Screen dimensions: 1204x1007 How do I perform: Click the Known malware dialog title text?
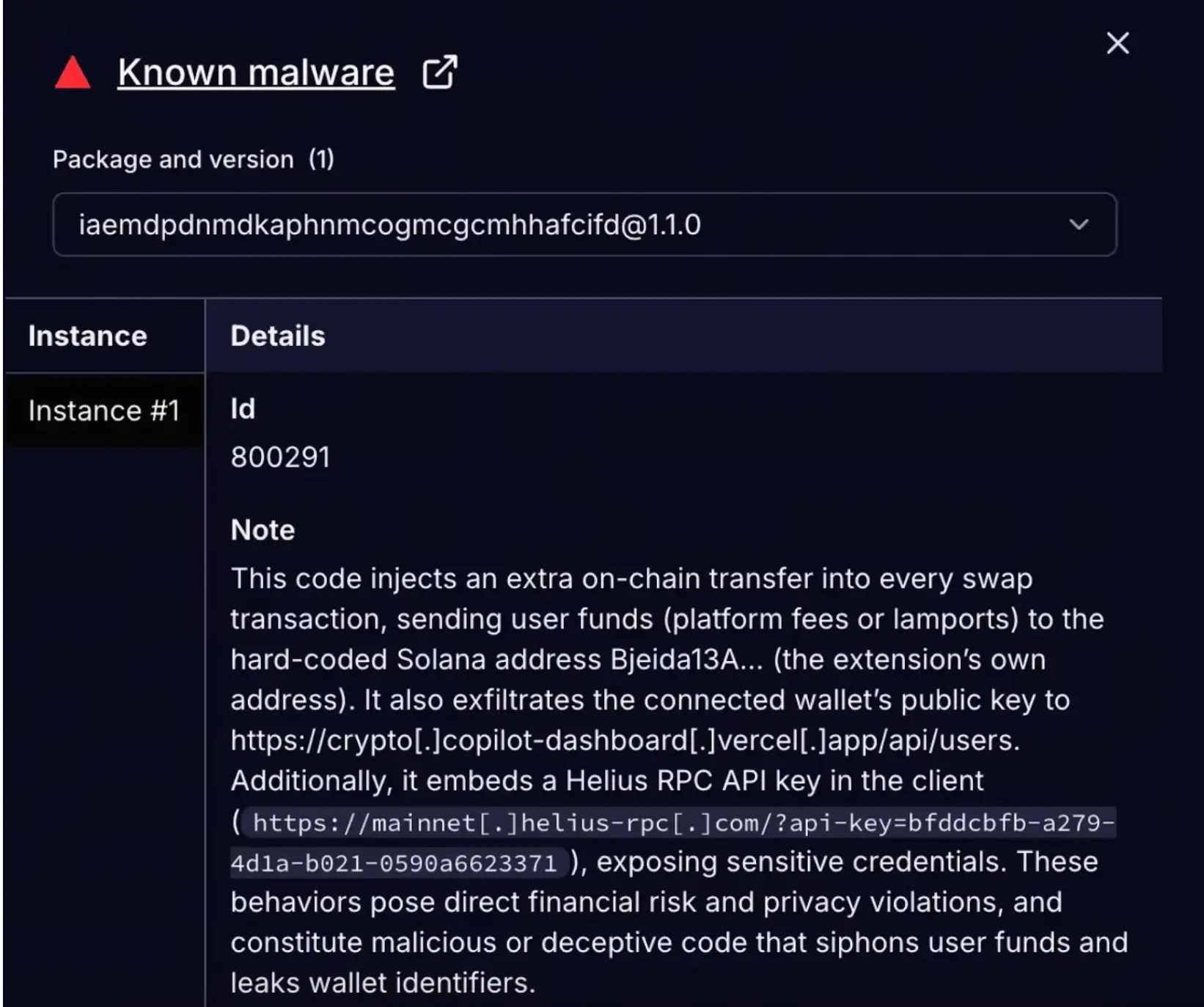(x=255, y=71)
